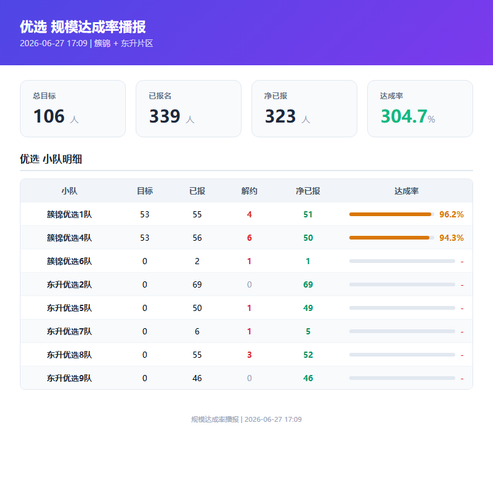
Task: Click the empty progress bar for 东升优选9队
Action: [x=402, y=378]
